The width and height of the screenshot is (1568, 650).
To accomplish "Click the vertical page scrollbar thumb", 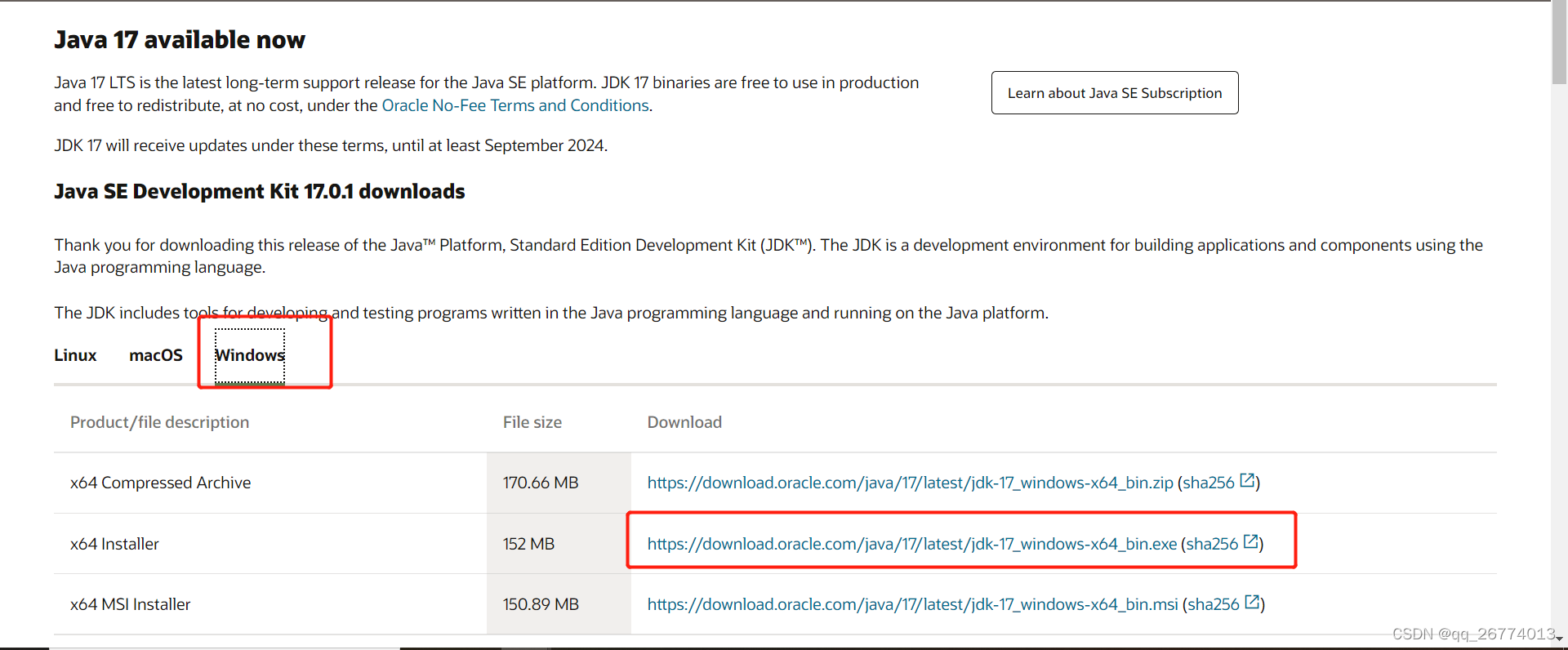I will tap(1559, 42).
